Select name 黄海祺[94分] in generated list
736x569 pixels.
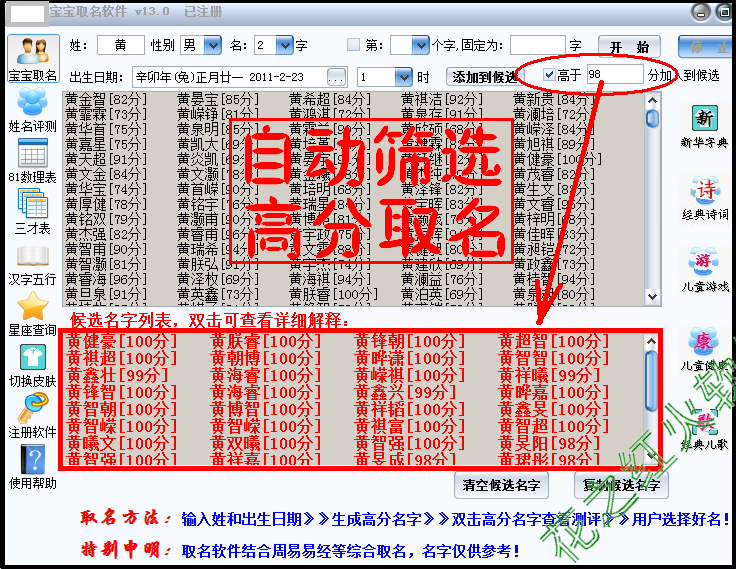[x=330, y=279]
